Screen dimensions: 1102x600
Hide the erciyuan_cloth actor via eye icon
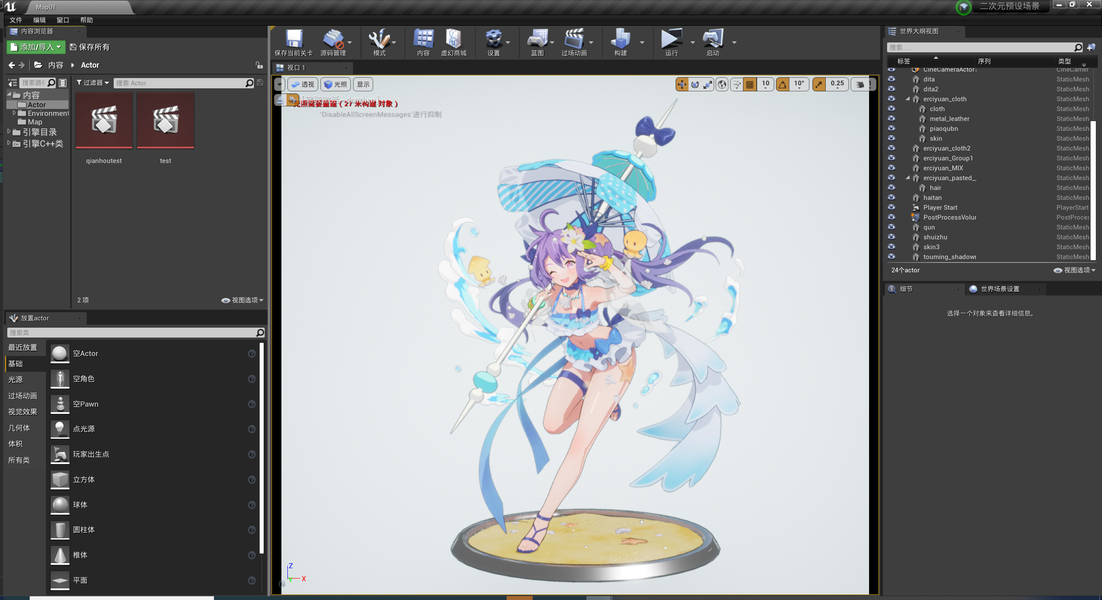(x=892, y=99)
